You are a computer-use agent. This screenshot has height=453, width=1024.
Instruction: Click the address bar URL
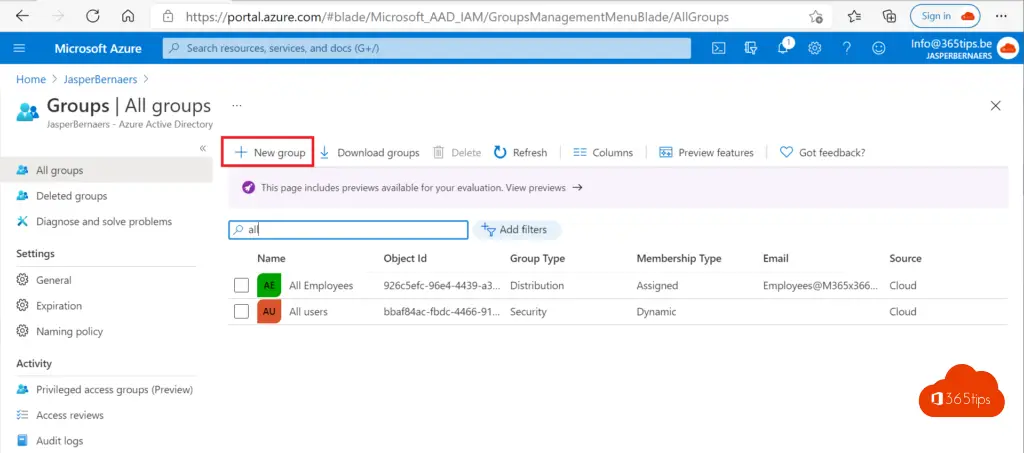pyautogui.click(x=457, y=17)
